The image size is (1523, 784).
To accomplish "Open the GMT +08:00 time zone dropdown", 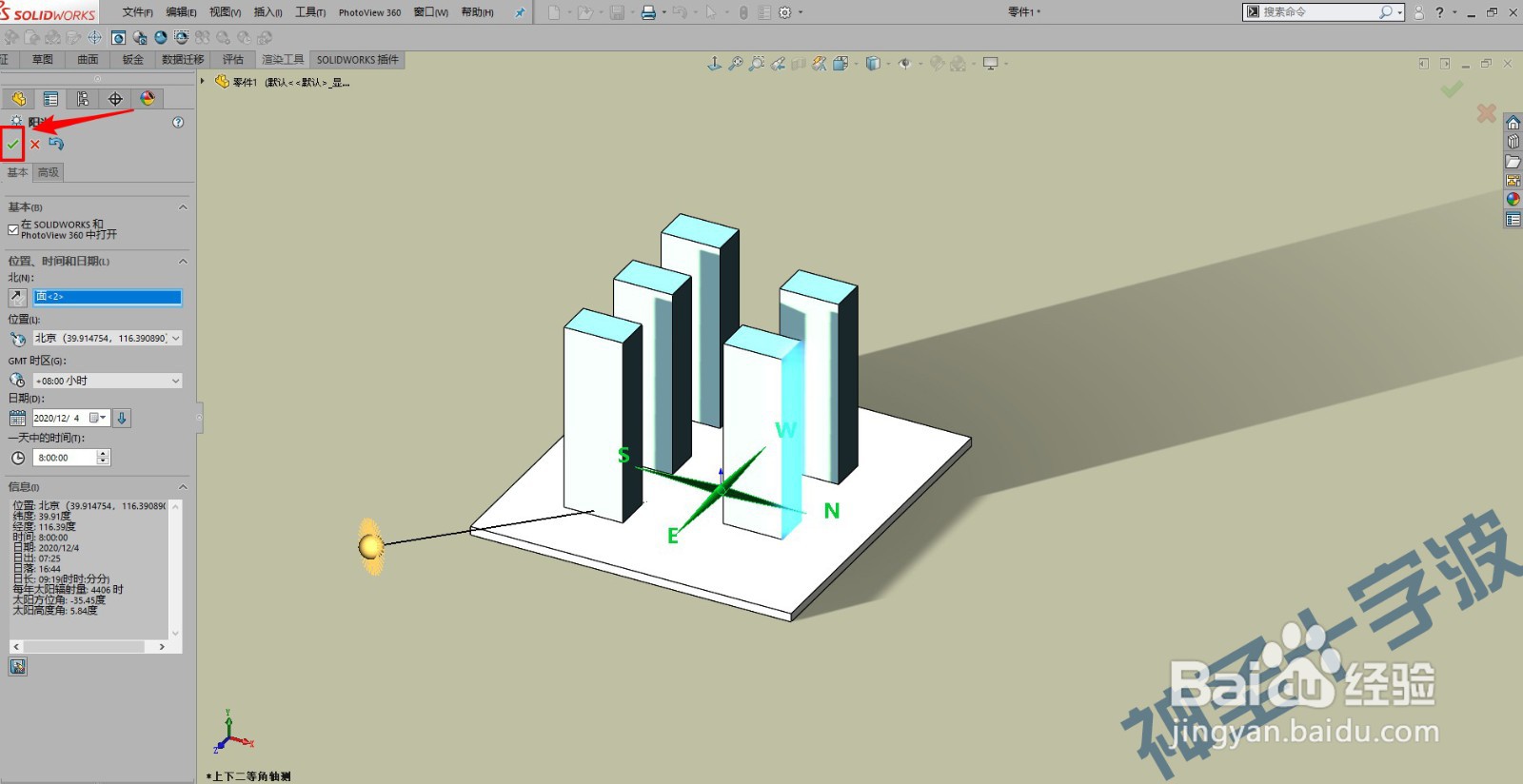I will point(175,381).
